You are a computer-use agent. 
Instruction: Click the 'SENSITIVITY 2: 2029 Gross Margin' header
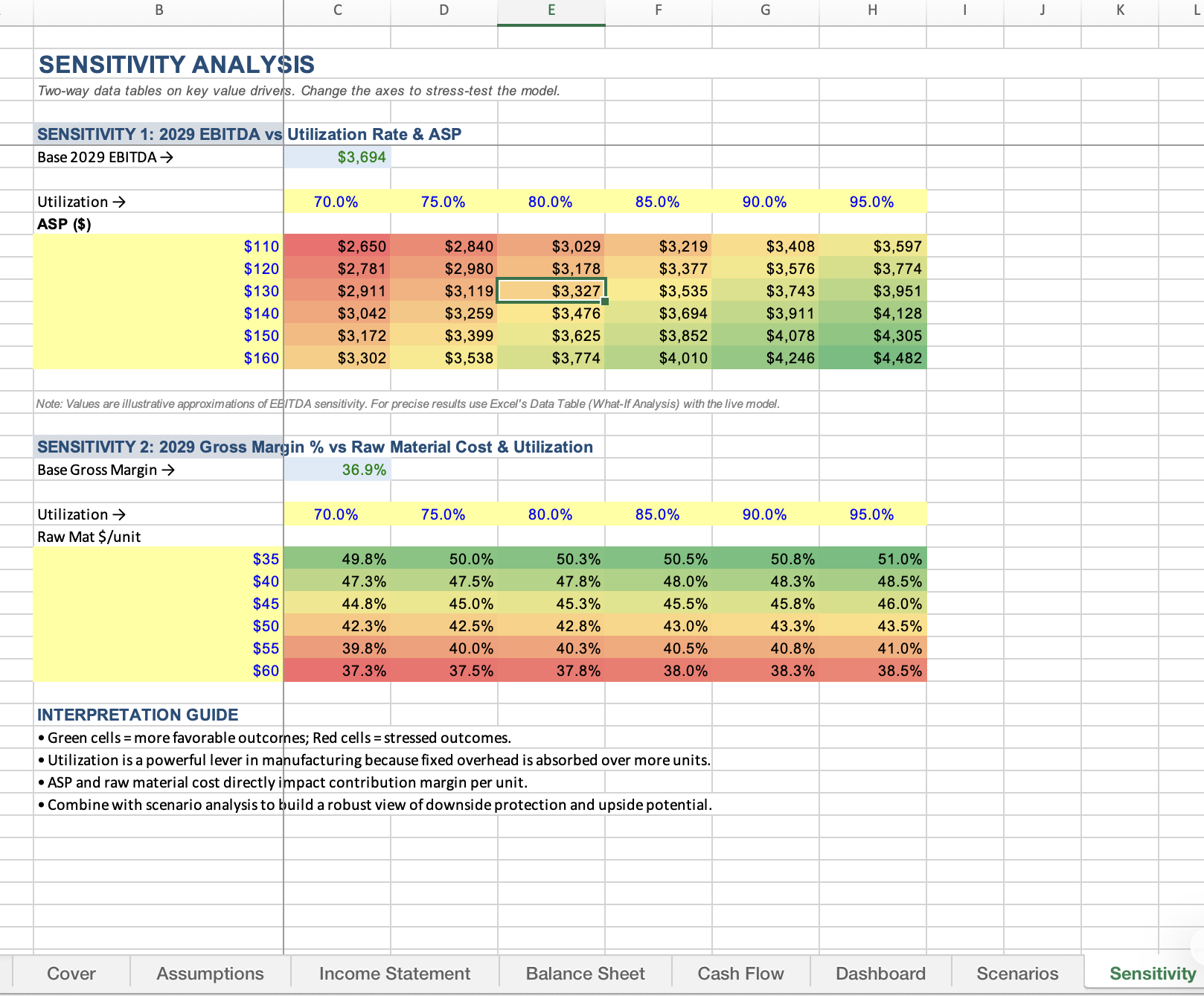click(315, 447)
